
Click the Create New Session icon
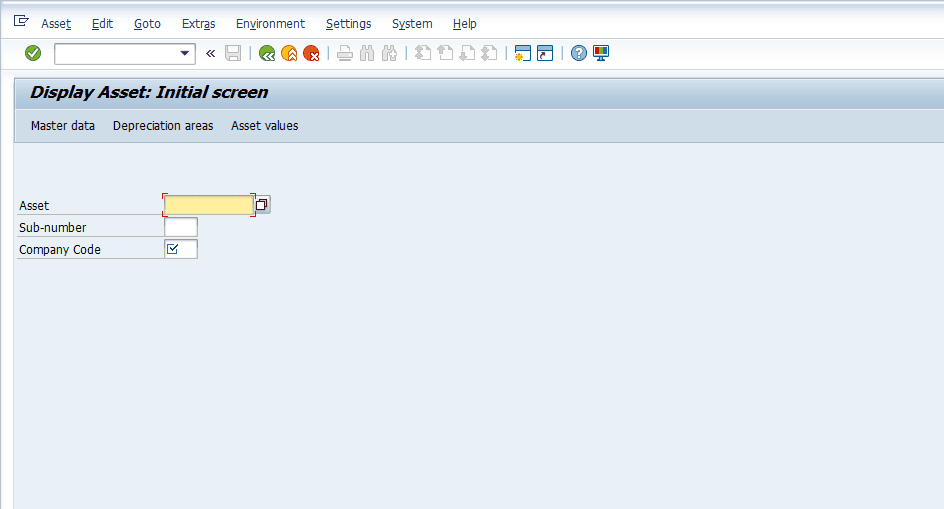coord(523,54)
